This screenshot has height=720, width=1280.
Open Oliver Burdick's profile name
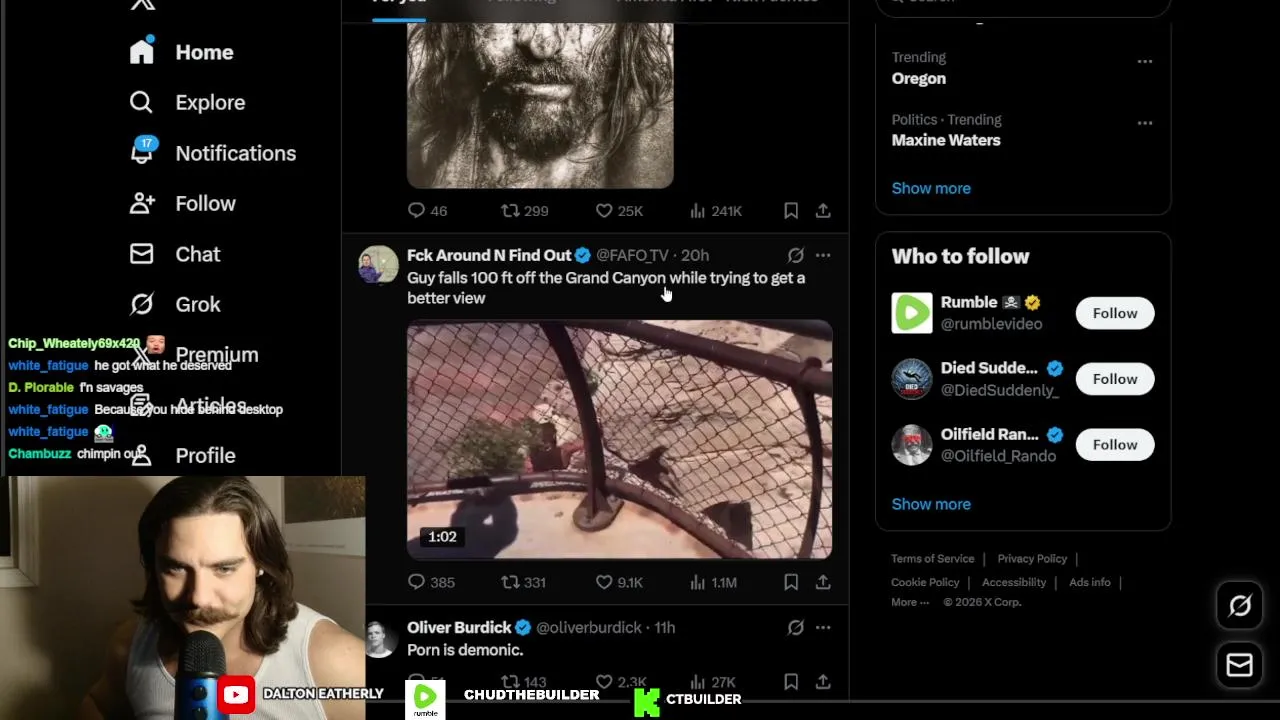459,628
